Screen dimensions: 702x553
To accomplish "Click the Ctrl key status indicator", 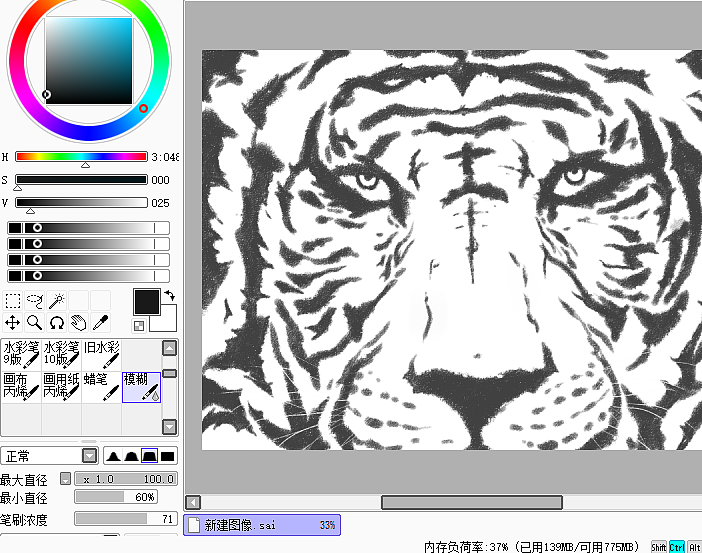I will coord(676,547).
